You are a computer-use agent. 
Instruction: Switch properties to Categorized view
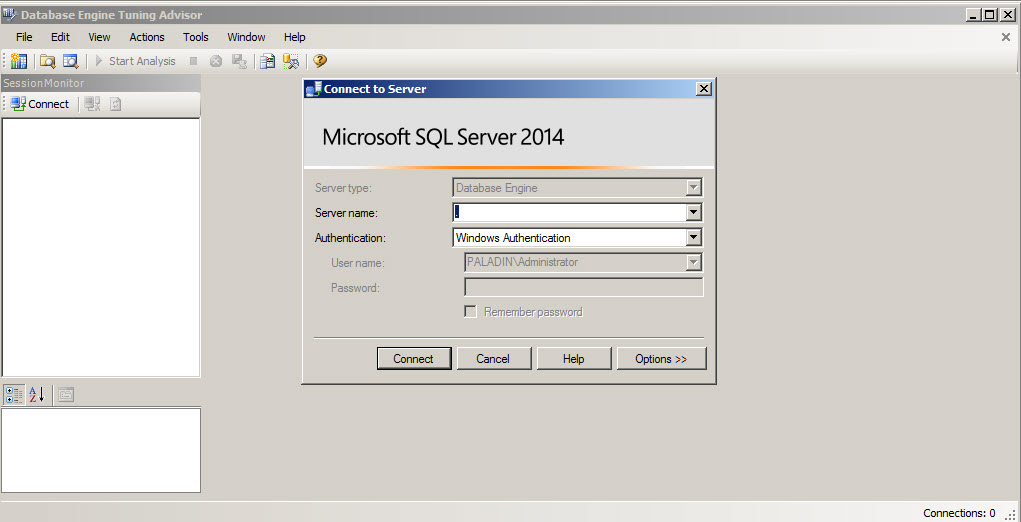click(x=15, y=395)
